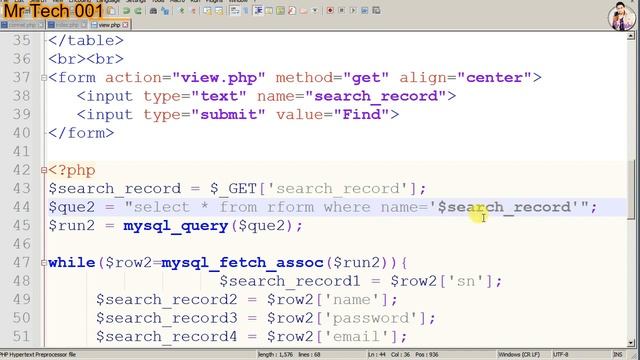640x360 pixels.
Task: Click the </table> tag on line 35
Action: point(86,40)
